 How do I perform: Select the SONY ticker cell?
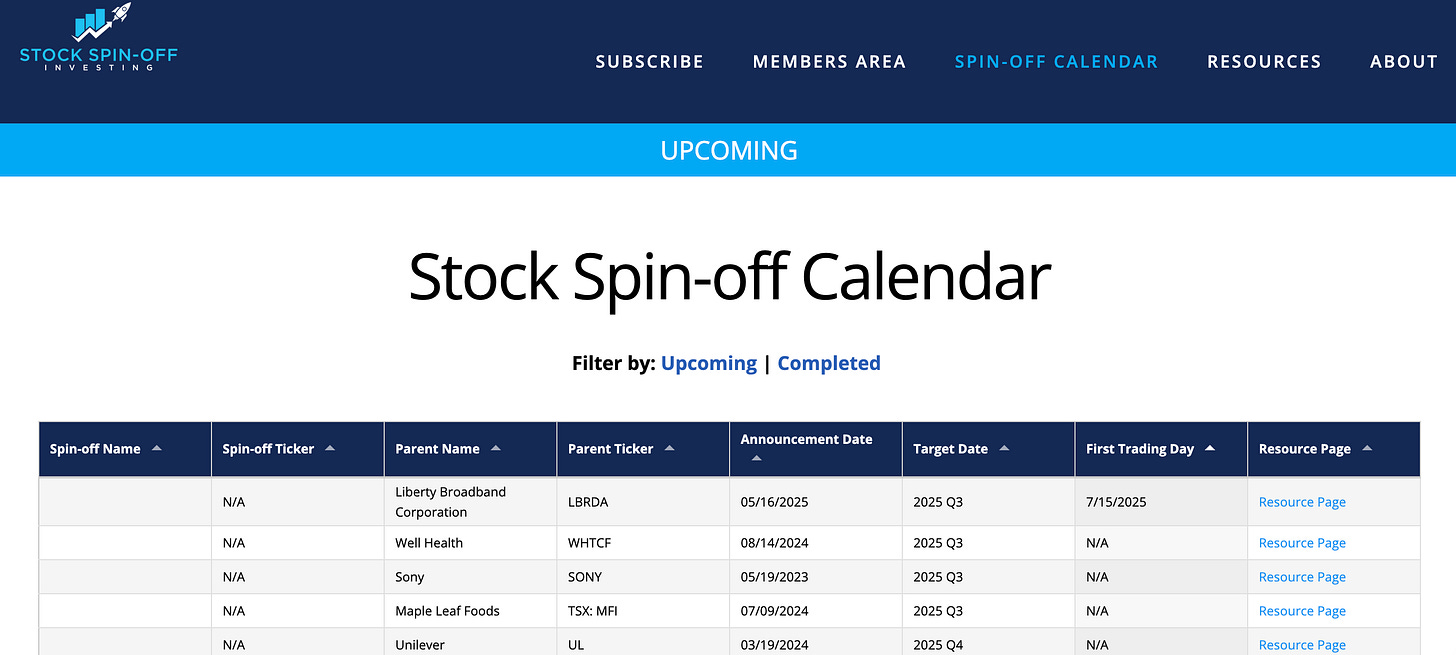click(643, 577)
